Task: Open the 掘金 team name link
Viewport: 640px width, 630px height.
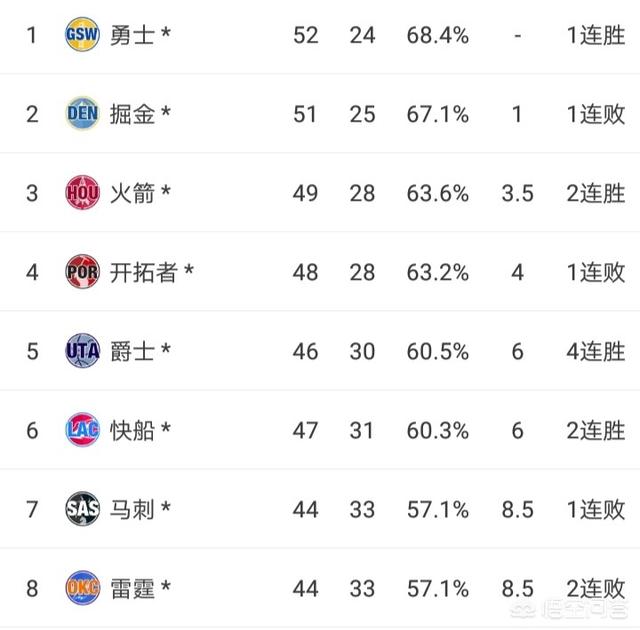Action: pos(133,114)
